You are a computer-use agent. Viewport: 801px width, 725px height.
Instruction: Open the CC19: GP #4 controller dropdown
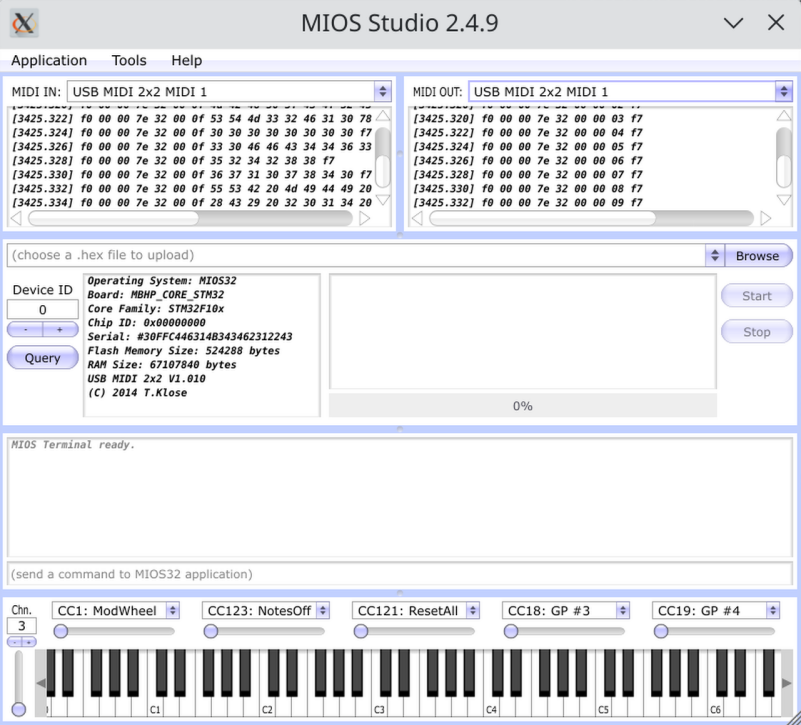pos(770,609)
